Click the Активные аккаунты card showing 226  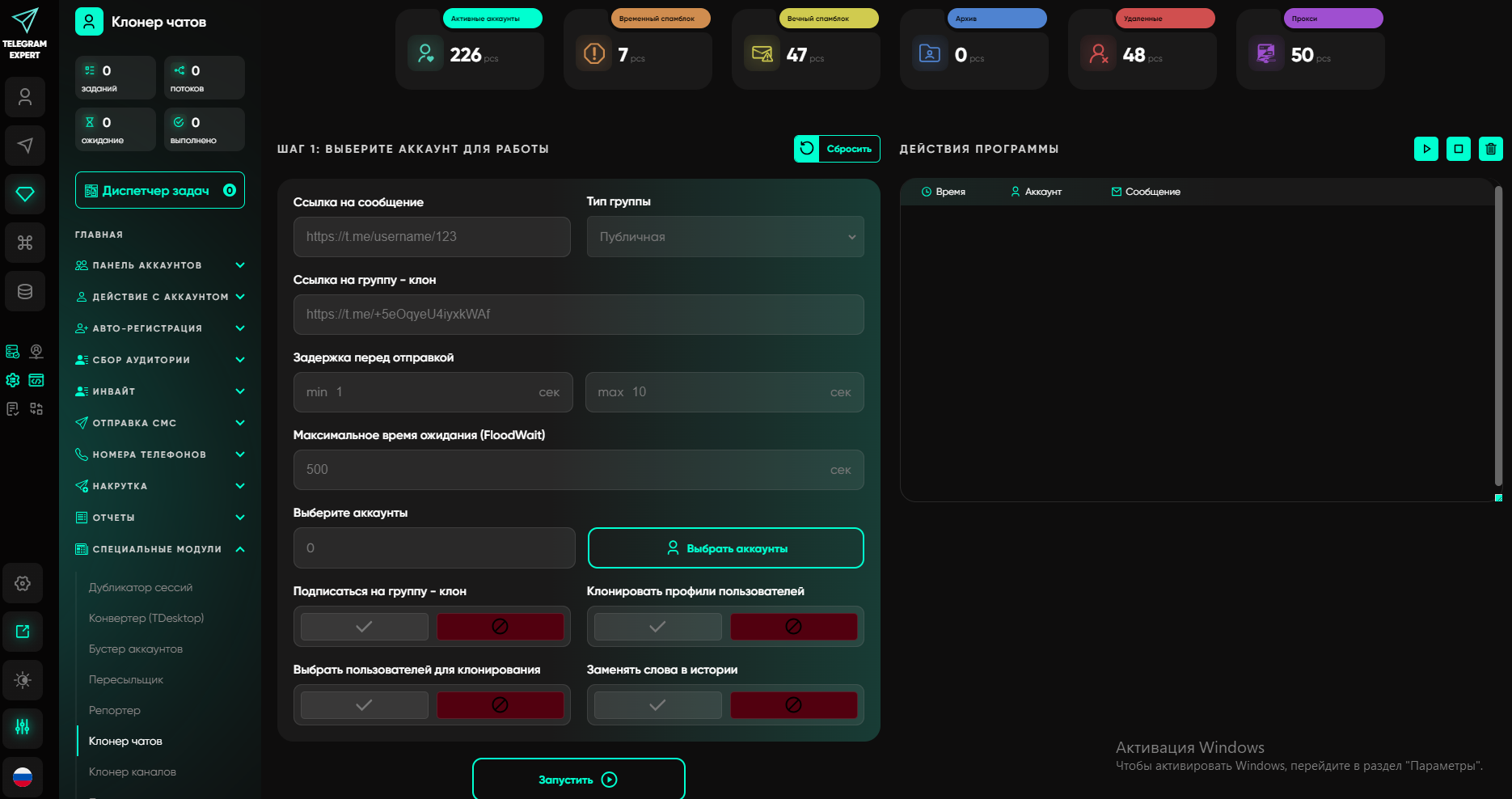470,49
